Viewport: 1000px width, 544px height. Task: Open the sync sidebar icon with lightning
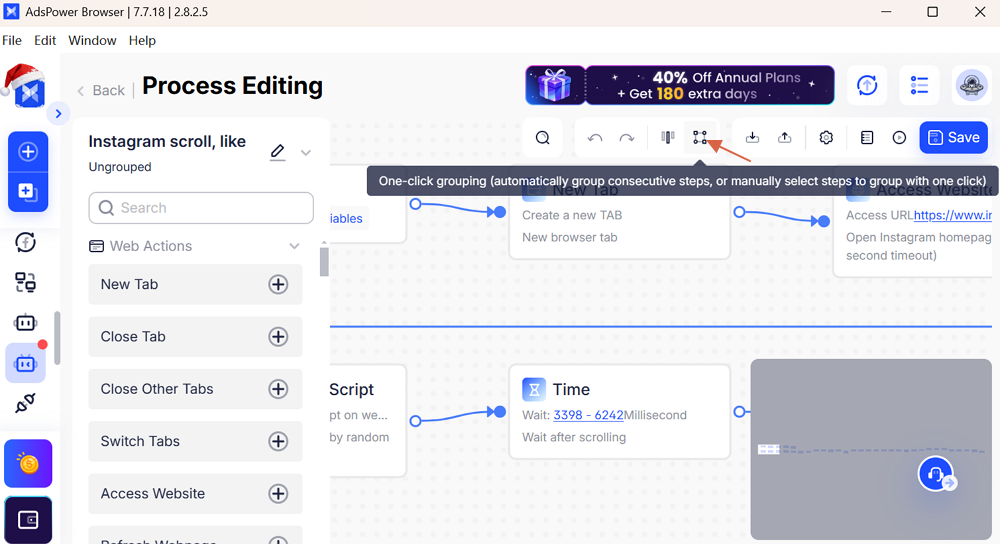26,242
